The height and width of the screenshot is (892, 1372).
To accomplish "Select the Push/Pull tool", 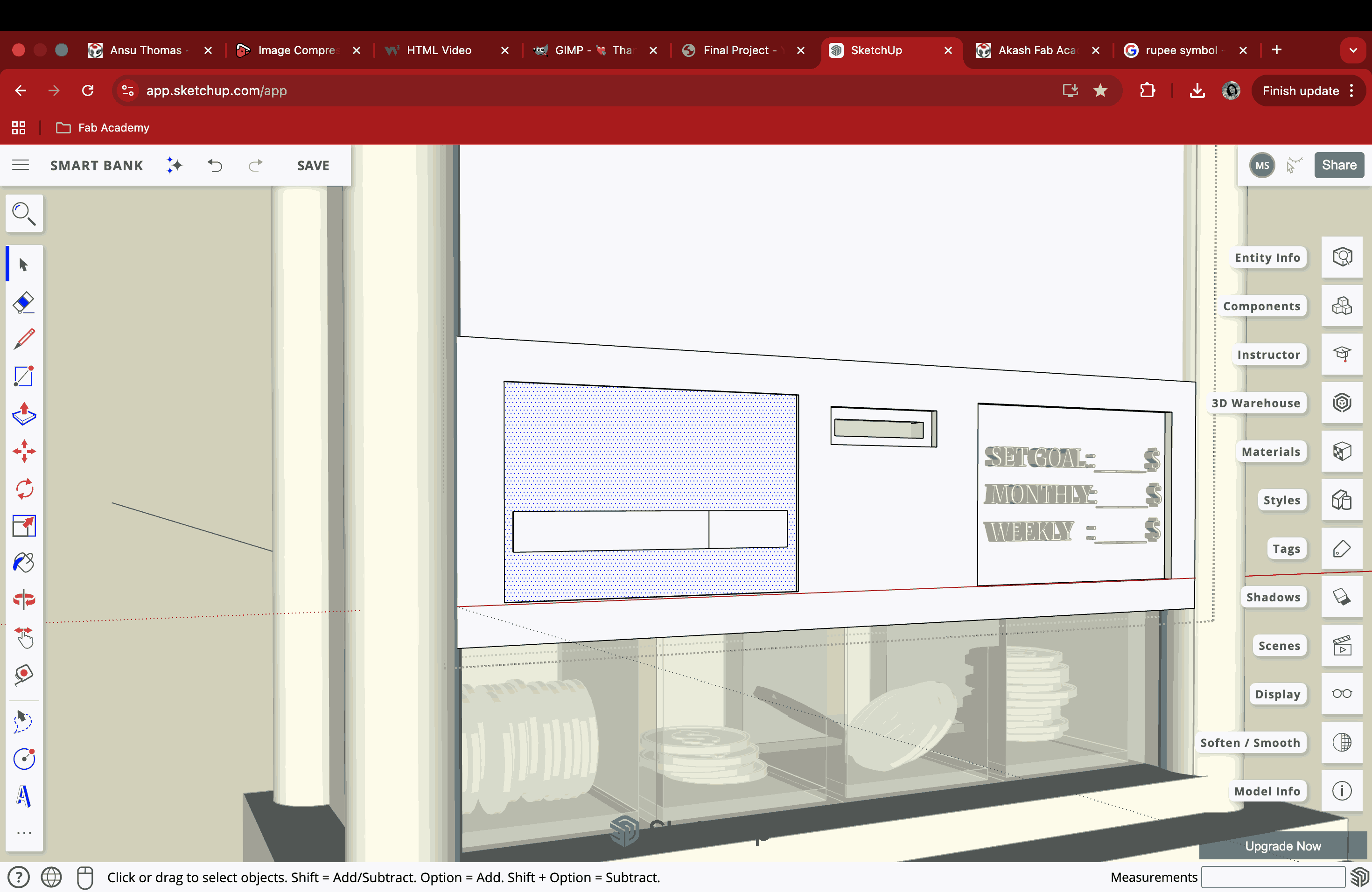I will click(24, 414).
